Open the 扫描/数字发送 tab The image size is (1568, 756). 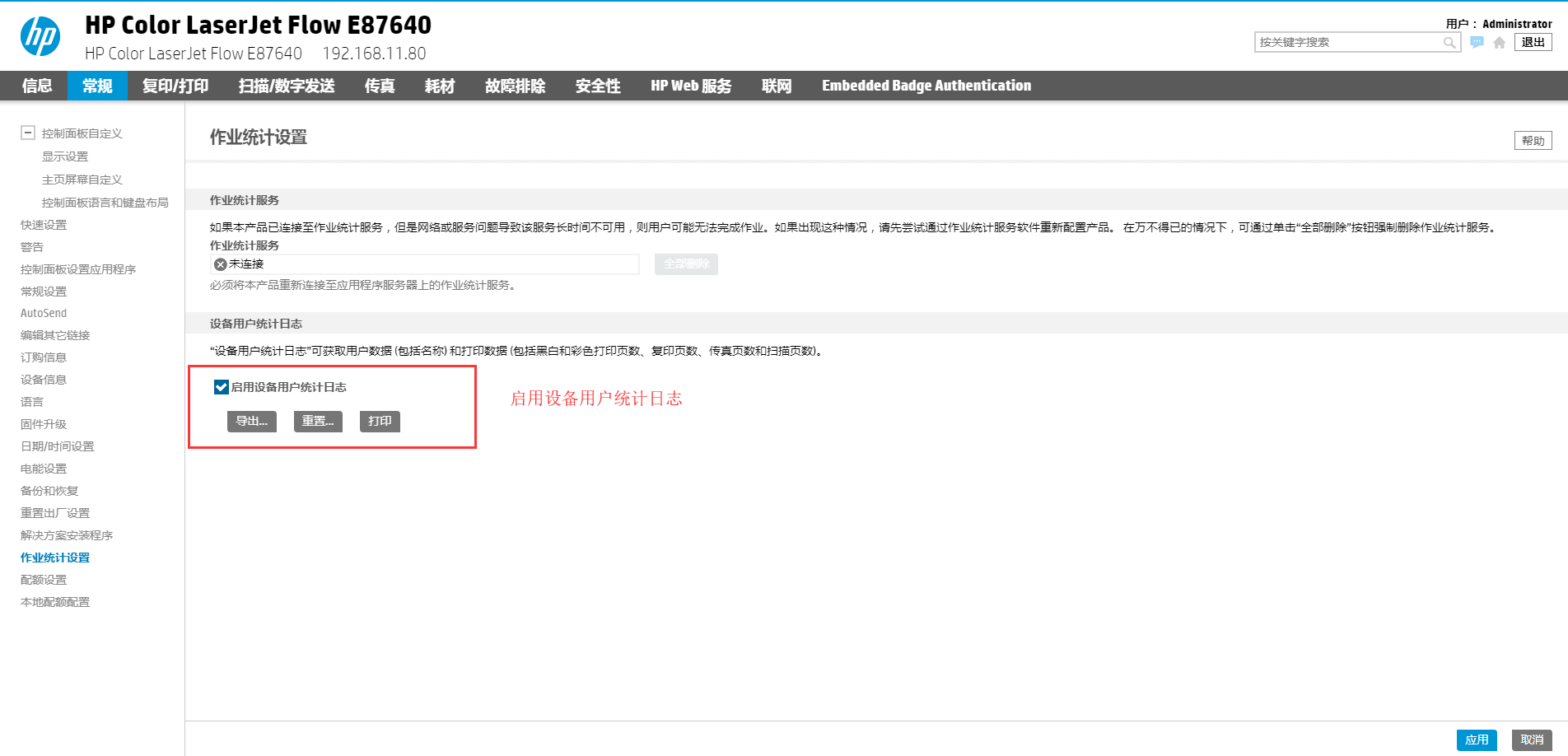[287, 86]
